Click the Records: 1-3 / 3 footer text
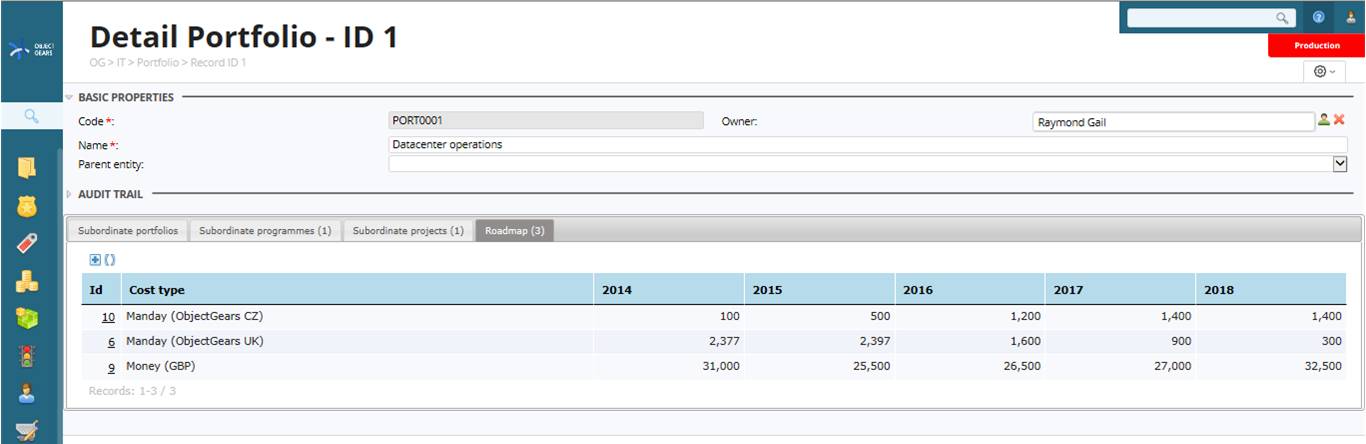Image resolution: width=1366 pixels, height=444 pixels. (x=132, y=391)
